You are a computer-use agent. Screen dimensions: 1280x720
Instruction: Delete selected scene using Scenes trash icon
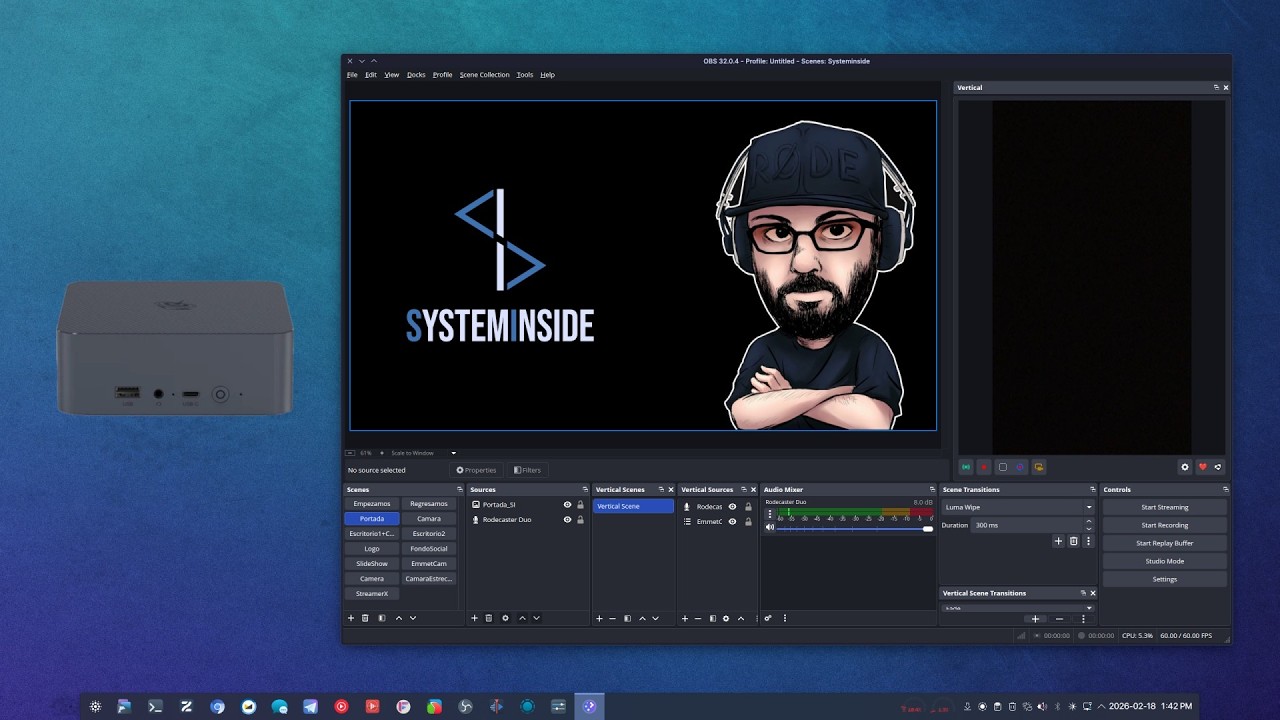[365, 618]
